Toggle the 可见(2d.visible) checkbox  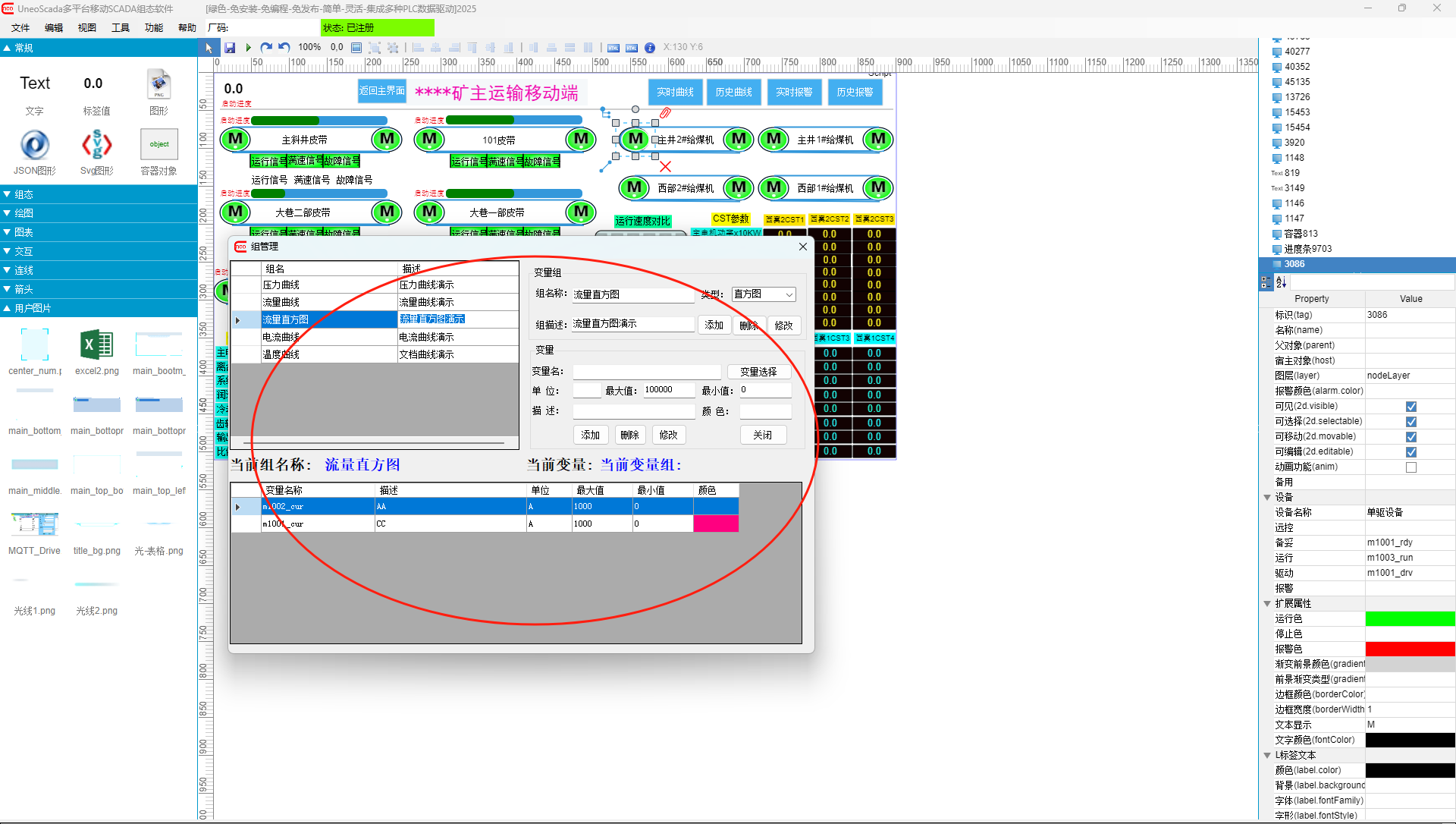[x=1410, y=407]
